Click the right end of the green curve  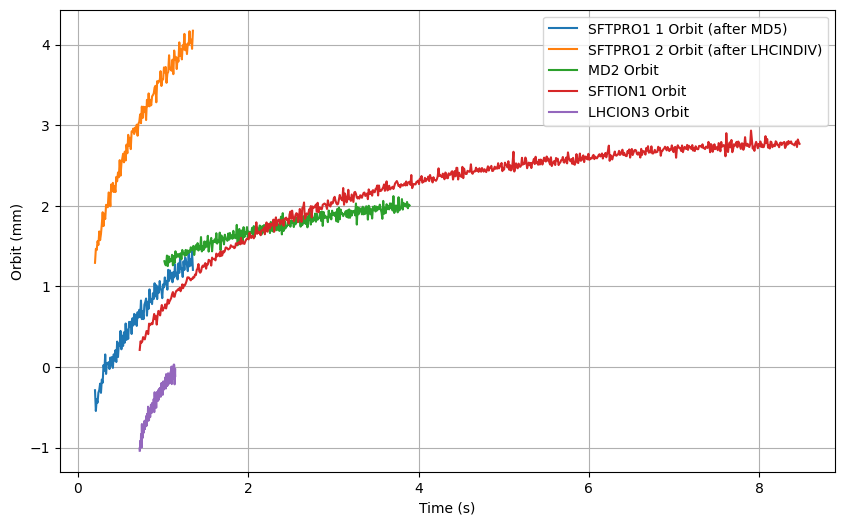(408, 205)
